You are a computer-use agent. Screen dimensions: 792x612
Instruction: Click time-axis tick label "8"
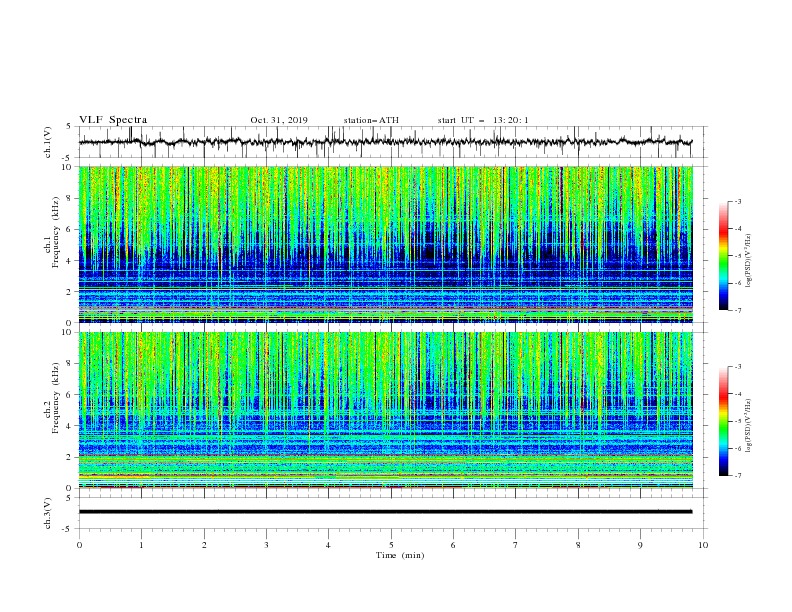pos(578,545)
